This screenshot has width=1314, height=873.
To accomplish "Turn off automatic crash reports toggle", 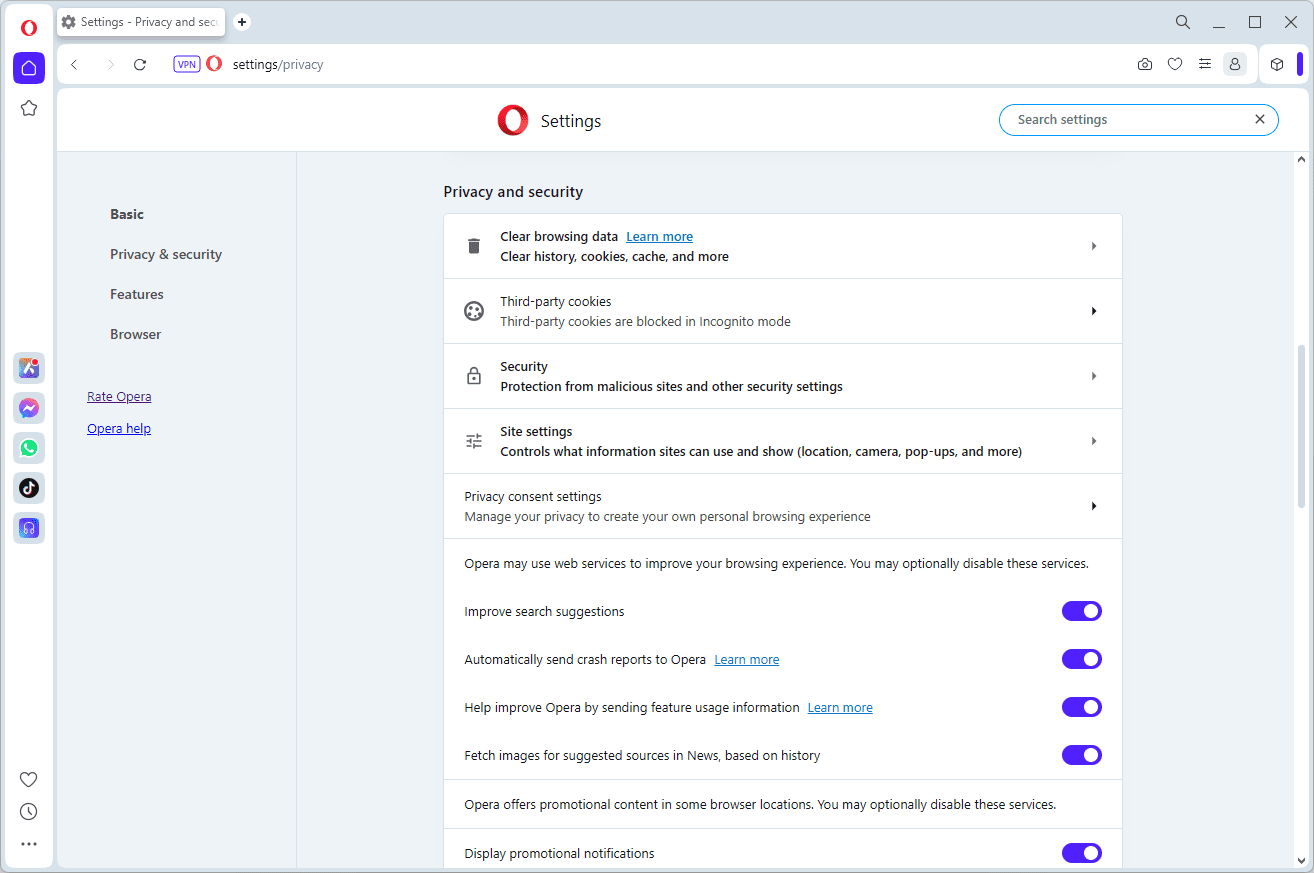I will [x=1081, y=659].
